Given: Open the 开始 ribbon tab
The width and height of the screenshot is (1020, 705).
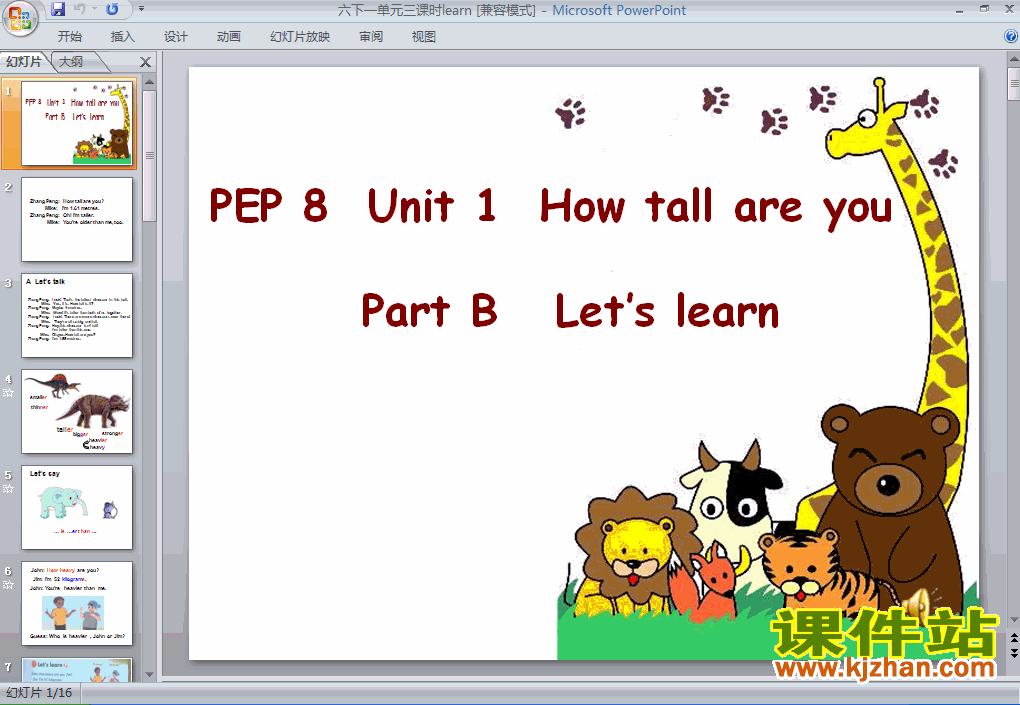Looking at the screenshot, I should [x=70, y=36].
